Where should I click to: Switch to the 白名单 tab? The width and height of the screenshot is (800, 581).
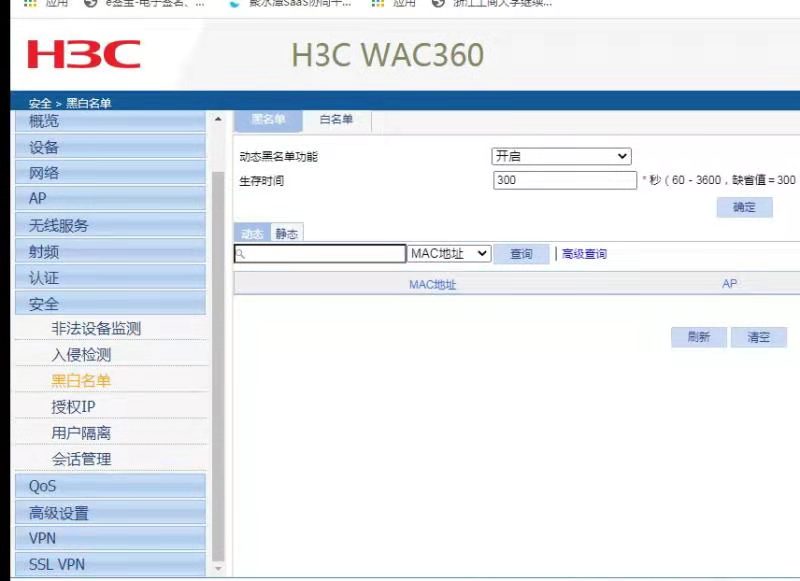pos(336,120)
